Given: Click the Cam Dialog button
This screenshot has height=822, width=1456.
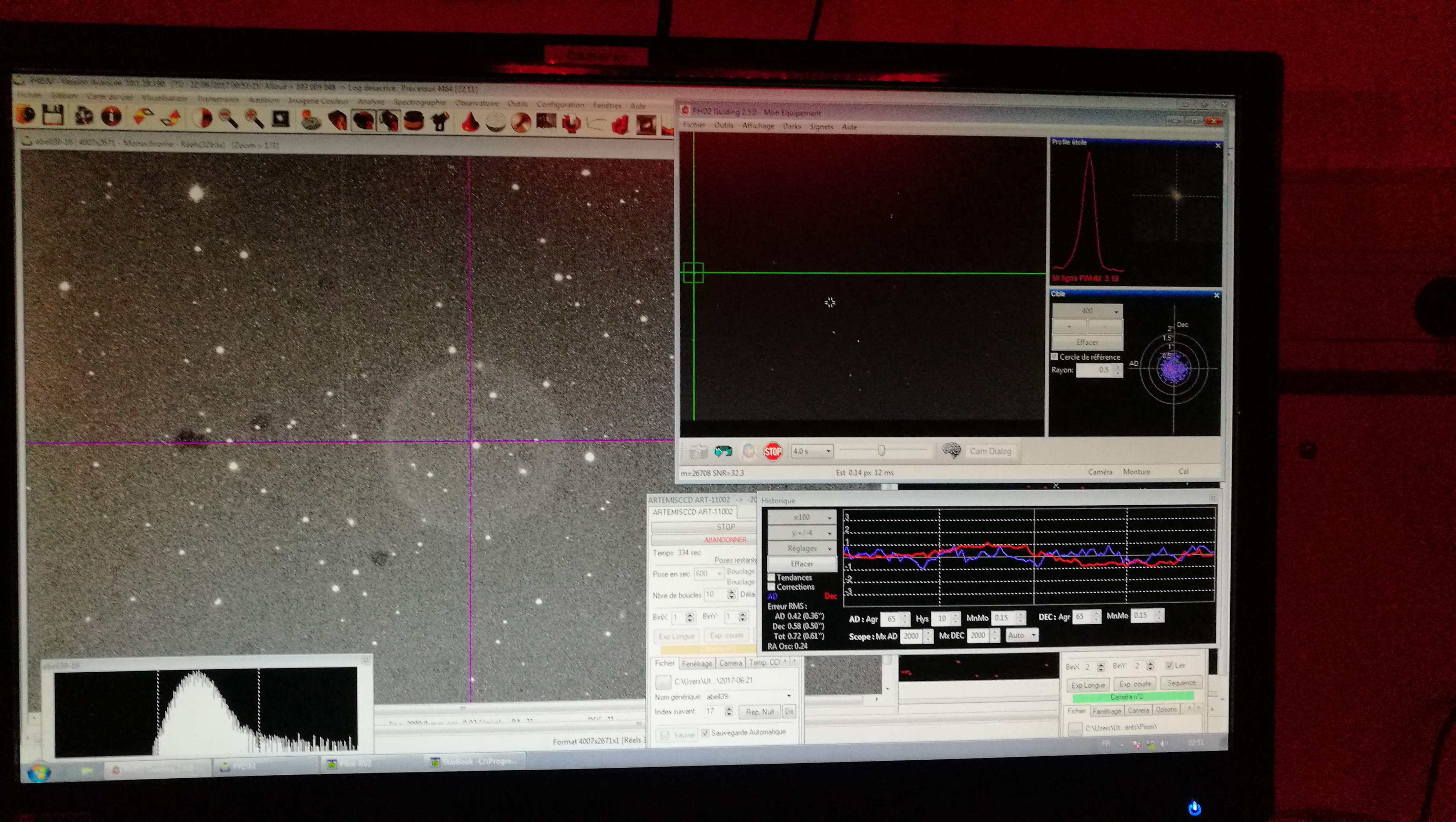Looking at the screenshot, I should (990, 451).
